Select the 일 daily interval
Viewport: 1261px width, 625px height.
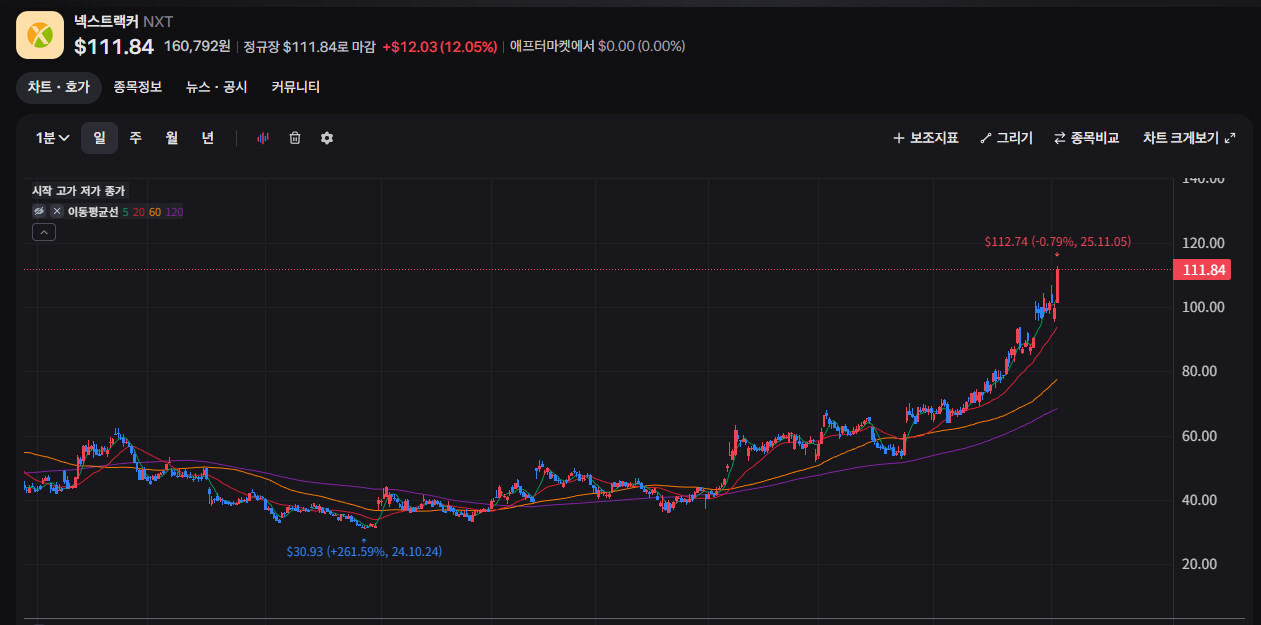[99, 138]
